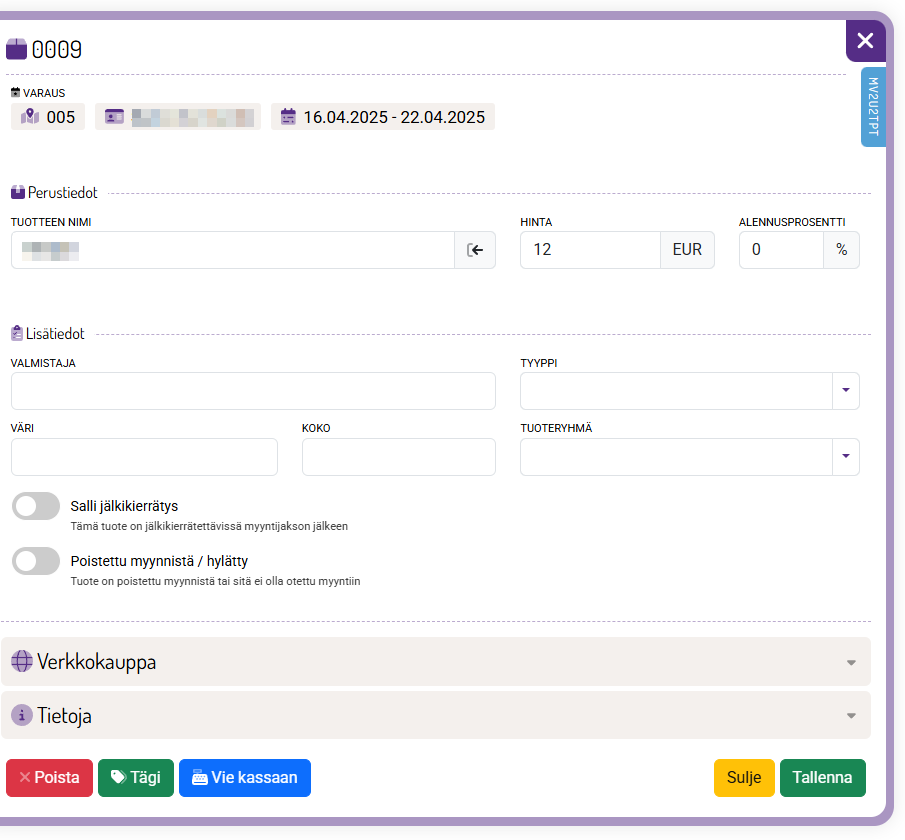
Task: Click the Vie kassaan button
Action: 244,778
